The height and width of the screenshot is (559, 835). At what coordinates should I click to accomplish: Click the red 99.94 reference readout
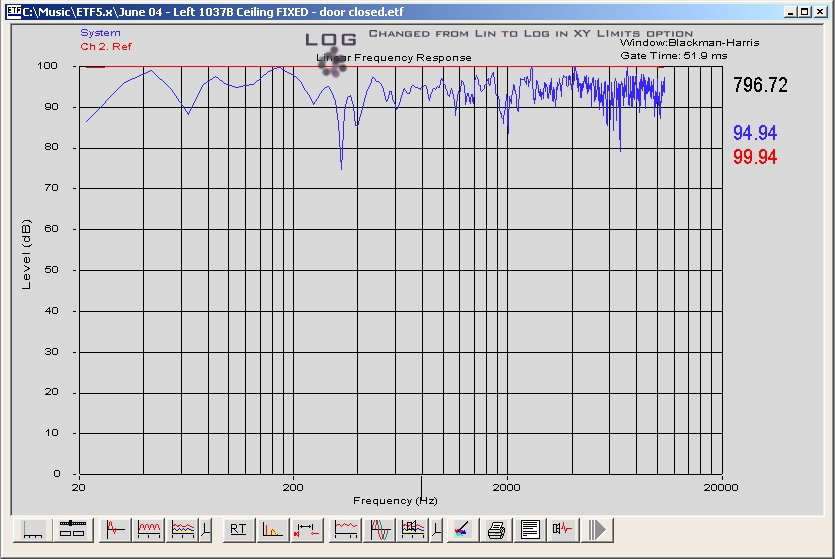coord(754,157)
